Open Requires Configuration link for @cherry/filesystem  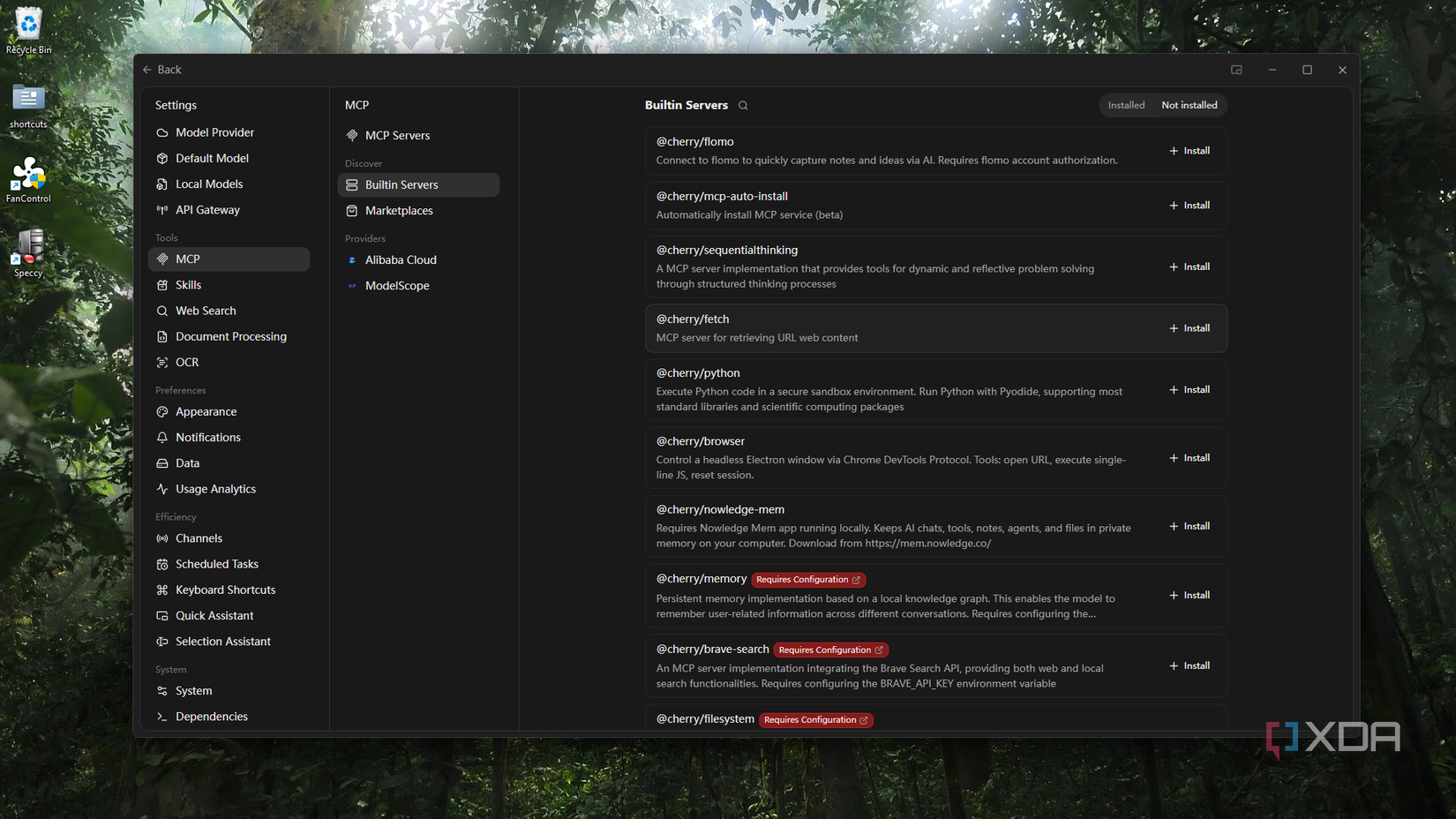(816, 720)
